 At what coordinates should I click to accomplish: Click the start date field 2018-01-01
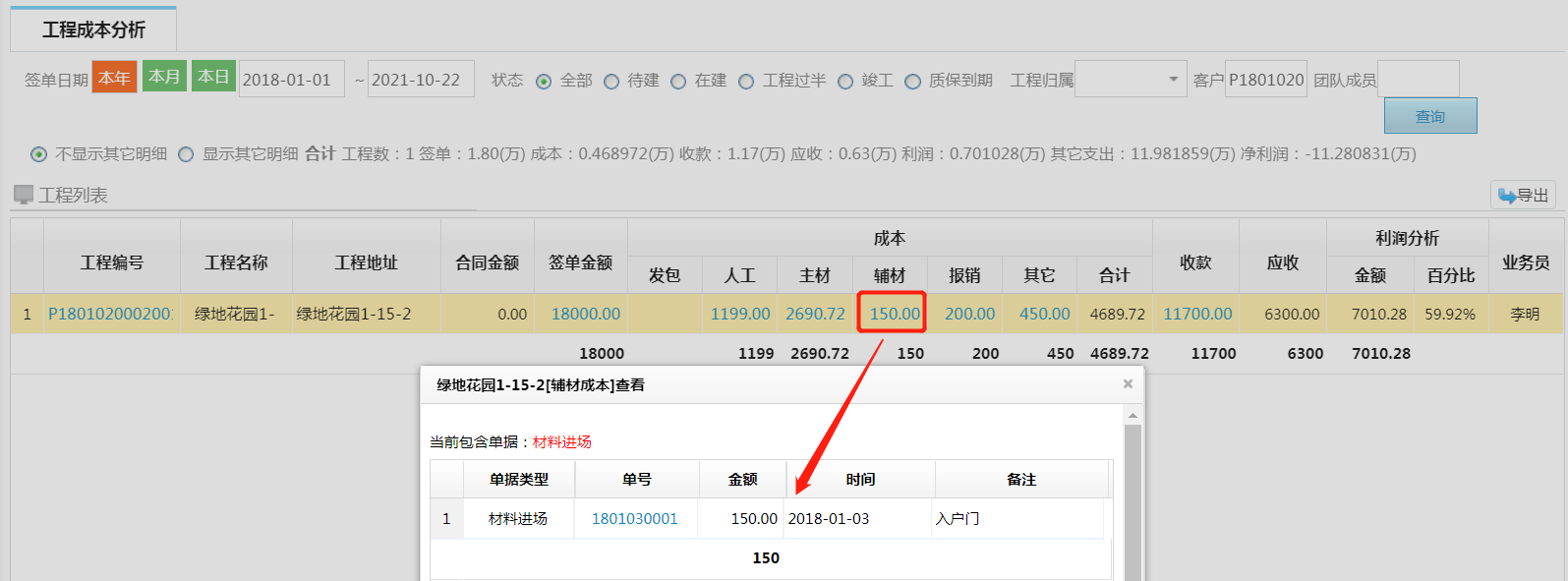[291, 80]
